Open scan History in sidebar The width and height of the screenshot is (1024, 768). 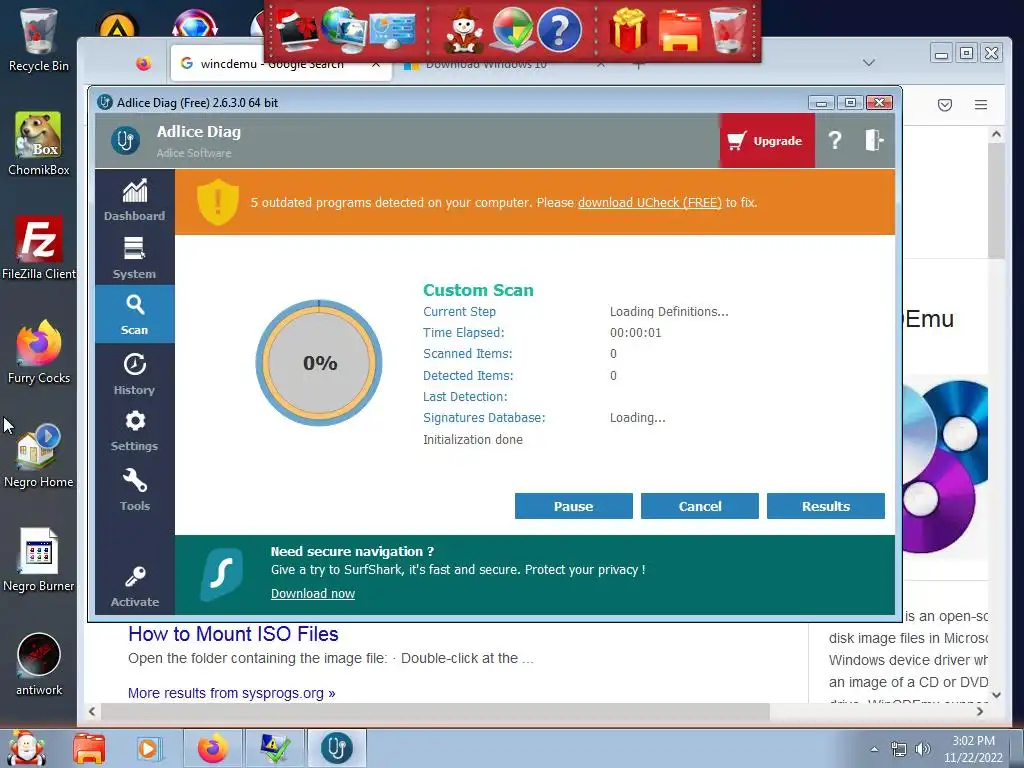click(x=135, y=373)
